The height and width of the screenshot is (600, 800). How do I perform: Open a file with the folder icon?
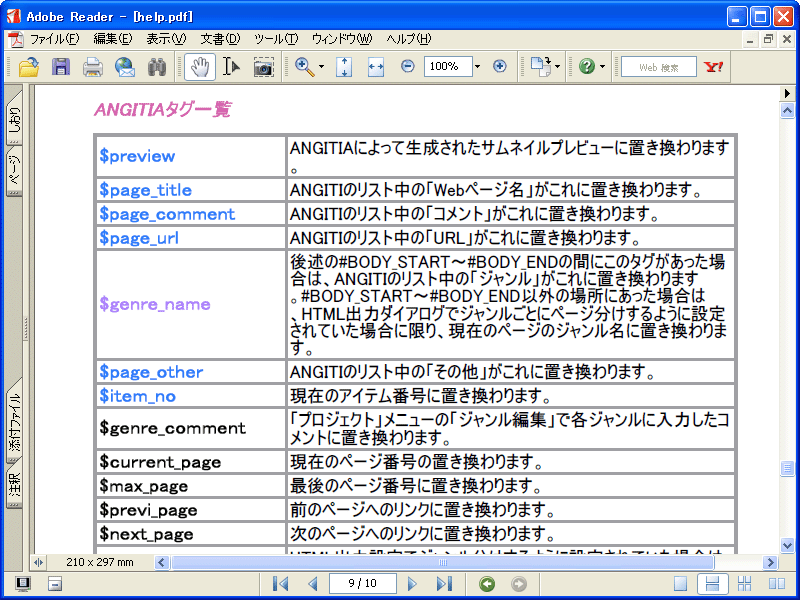pos(29,67)
